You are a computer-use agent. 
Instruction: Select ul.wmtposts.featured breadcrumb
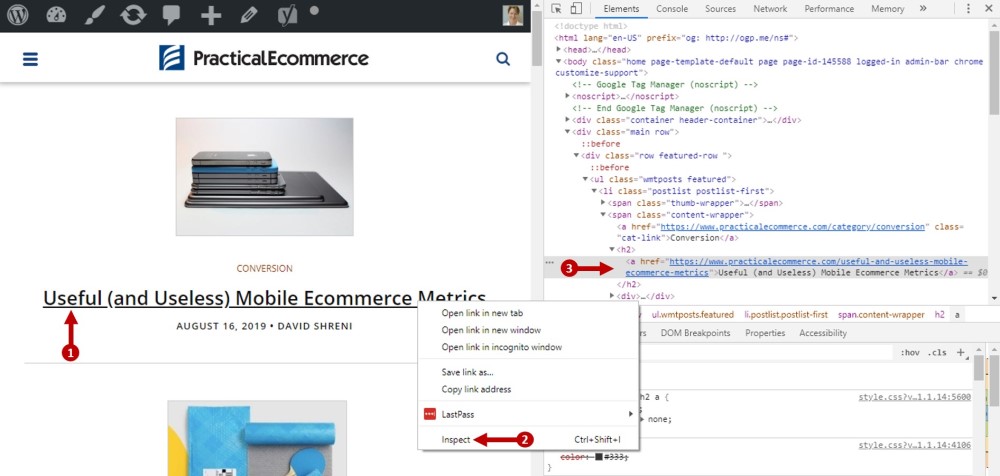(x=693, y=315)
